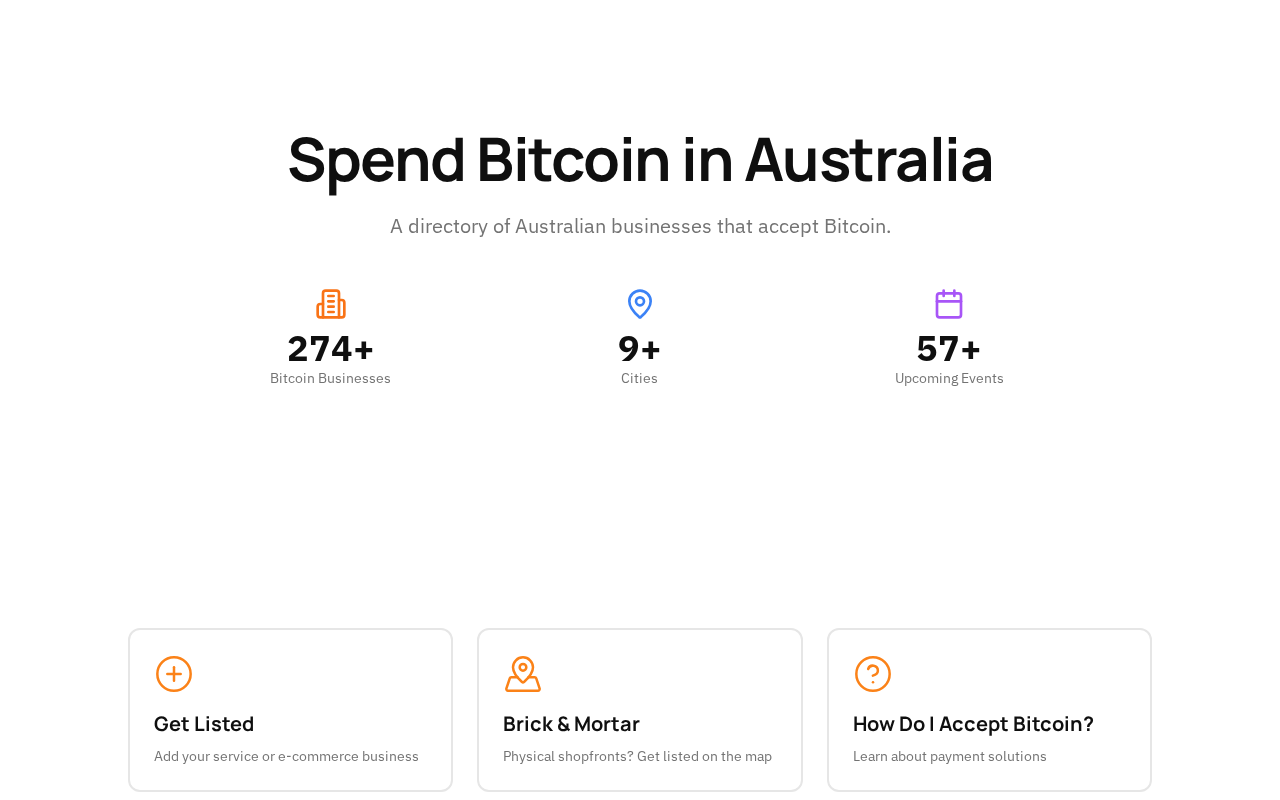Click Physical shopfronts description text
Viewport: 1280px width, 800px height.
[637, 756]
